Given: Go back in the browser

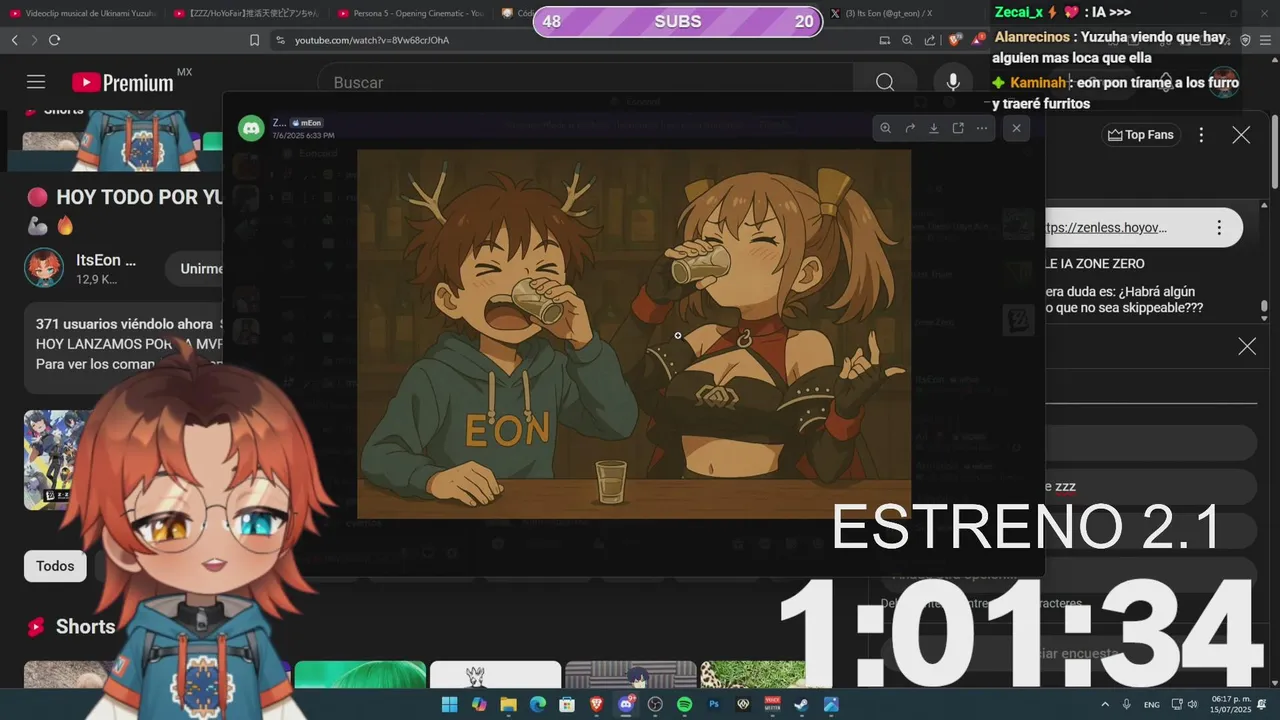Looking at the screenshot, I should pyautogui.click(x=14, y=40).
